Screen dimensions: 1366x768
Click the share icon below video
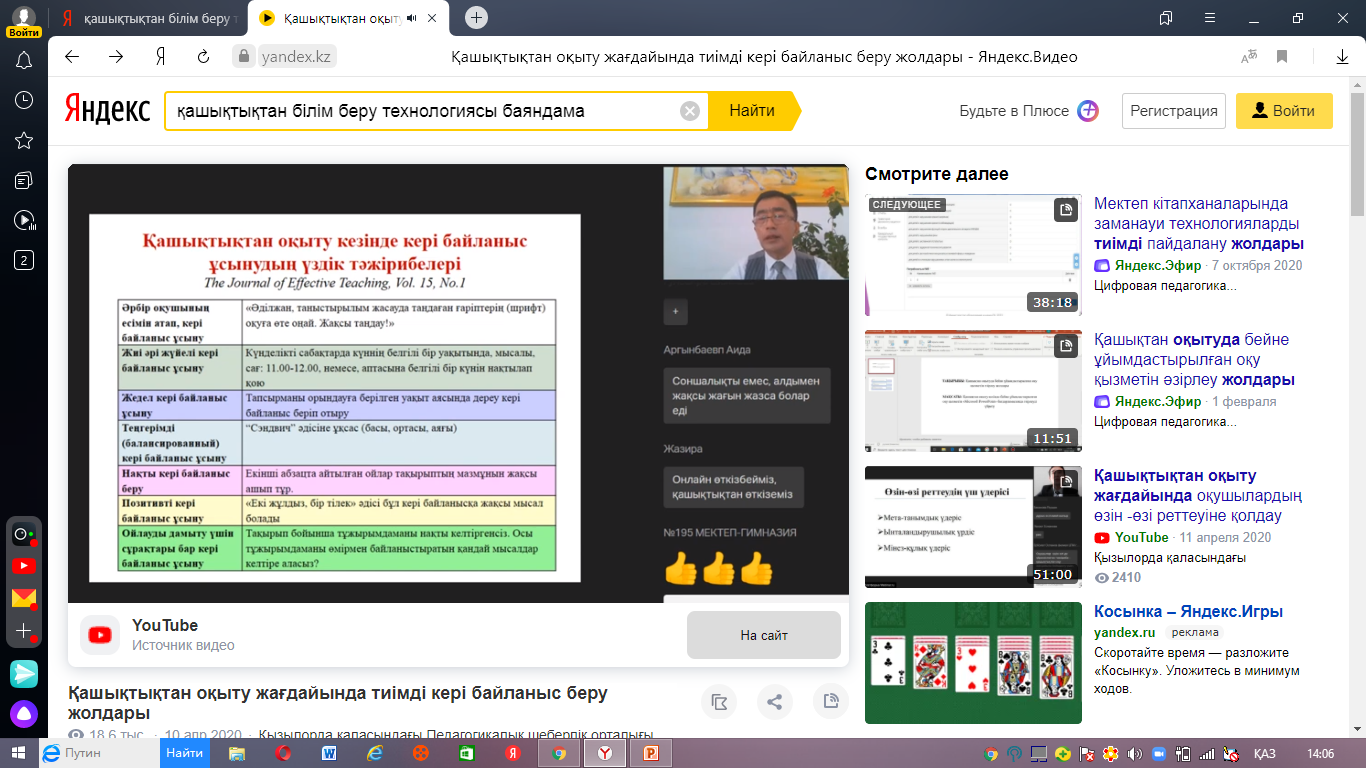click(x=774, y=702)
